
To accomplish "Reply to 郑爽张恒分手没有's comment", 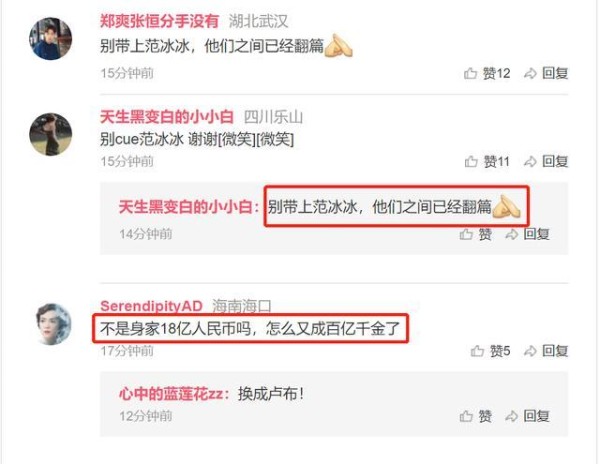I will point(546,73).
